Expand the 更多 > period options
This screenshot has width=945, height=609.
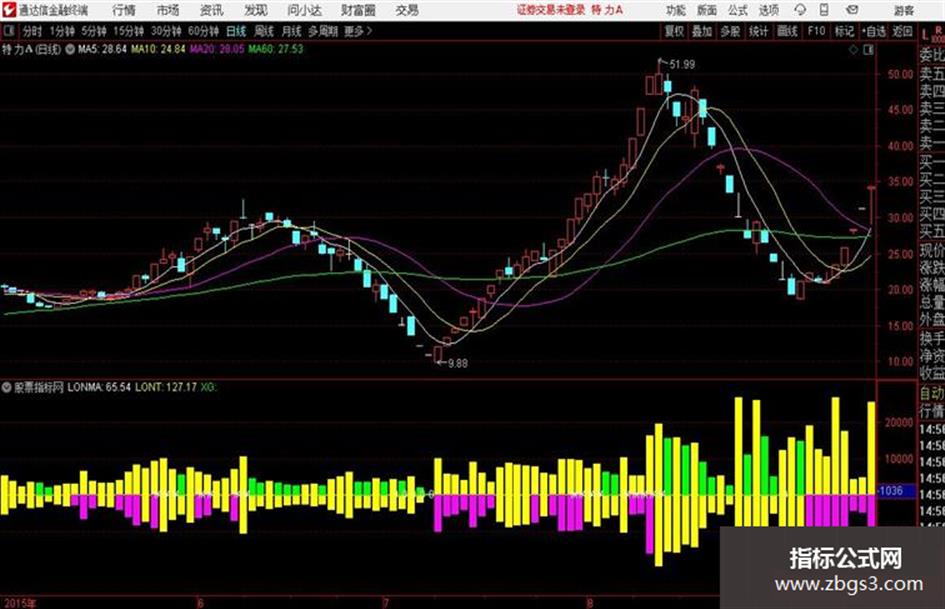click(358, 31)
